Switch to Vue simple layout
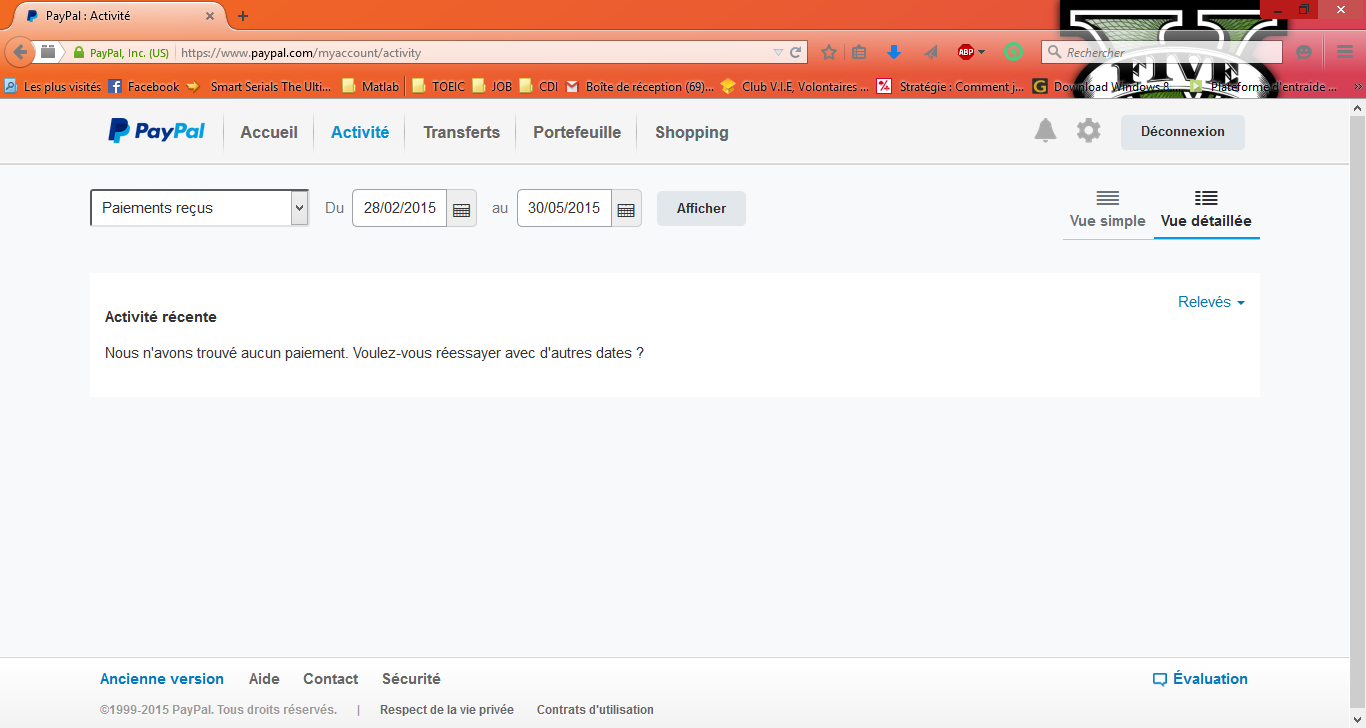 [x=1107, y=209]
